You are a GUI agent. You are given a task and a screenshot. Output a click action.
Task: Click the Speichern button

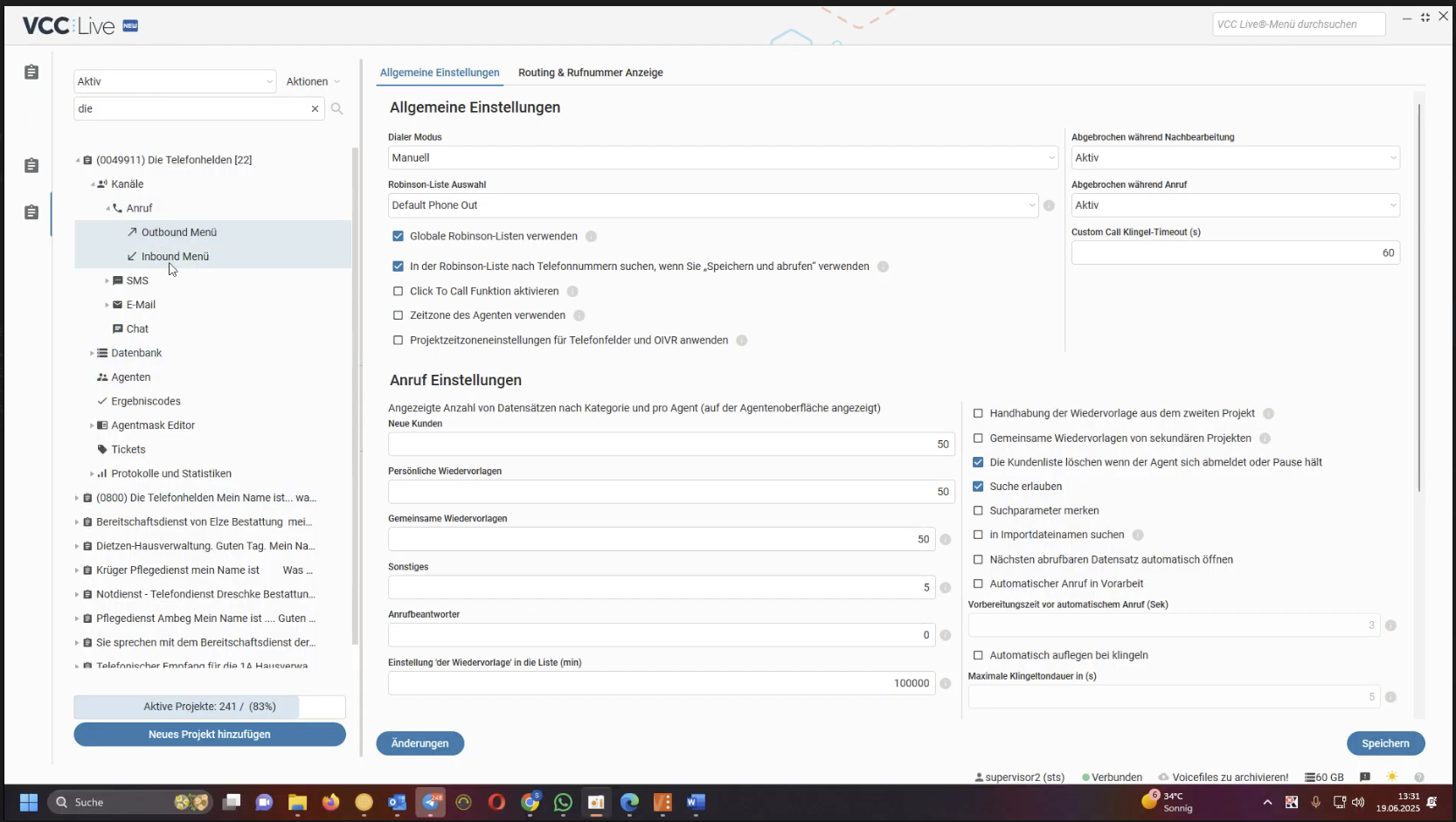point(1385,743)
